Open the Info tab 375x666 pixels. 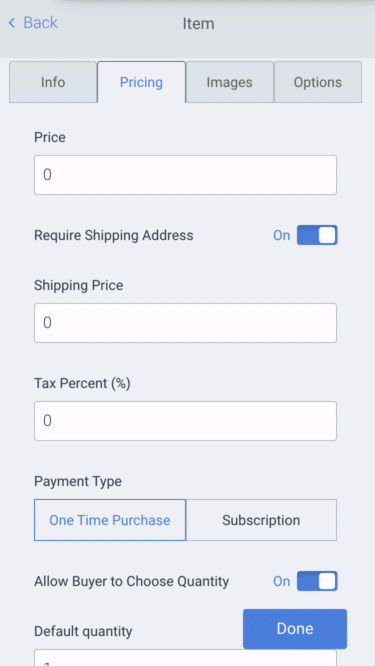[x=53, y=82]
